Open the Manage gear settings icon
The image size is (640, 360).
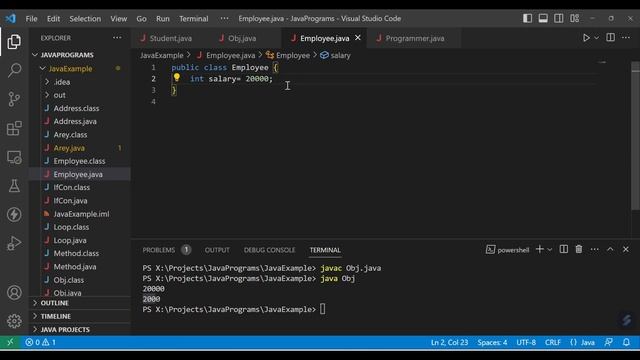click(x=14, y=321)
